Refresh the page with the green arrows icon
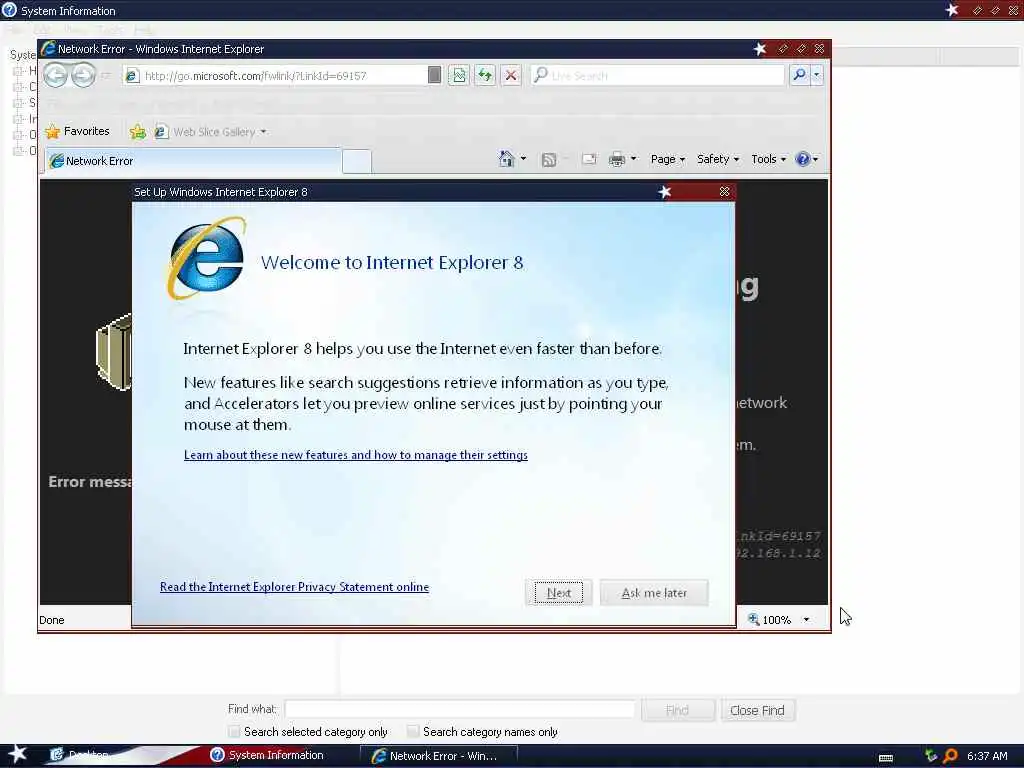This screenshot has width=1024, height=768. [485, 75]
